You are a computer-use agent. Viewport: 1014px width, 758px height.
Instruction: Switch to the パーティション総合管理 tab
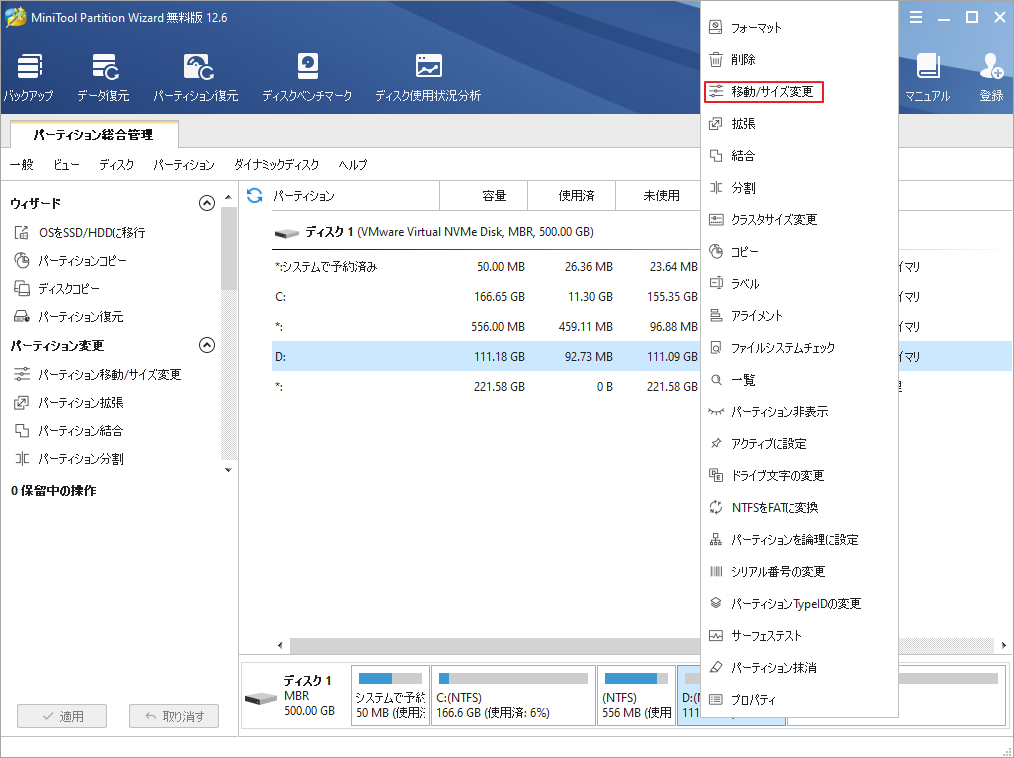(x=94, y=133)
